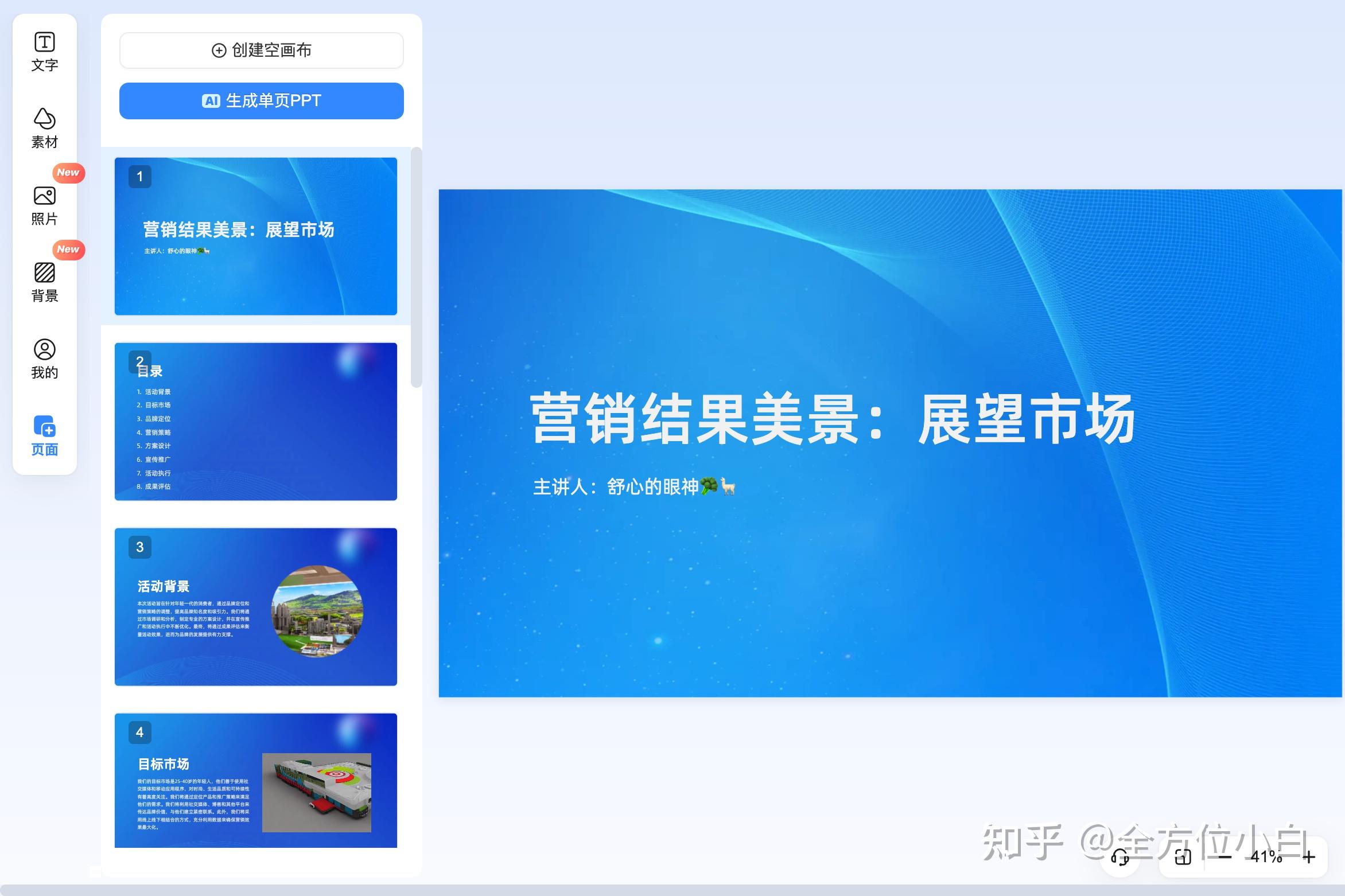Click the AI 生成单页PPT button
Screen dimensions: 1345x896
(x=262, y=101)
